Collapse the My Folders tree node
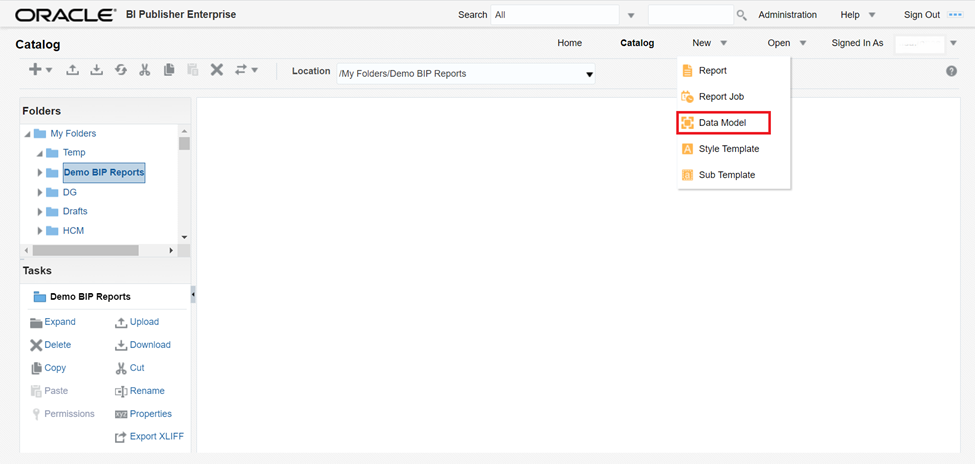Screen dimensions: 975x464 click(x=27, y=134)
